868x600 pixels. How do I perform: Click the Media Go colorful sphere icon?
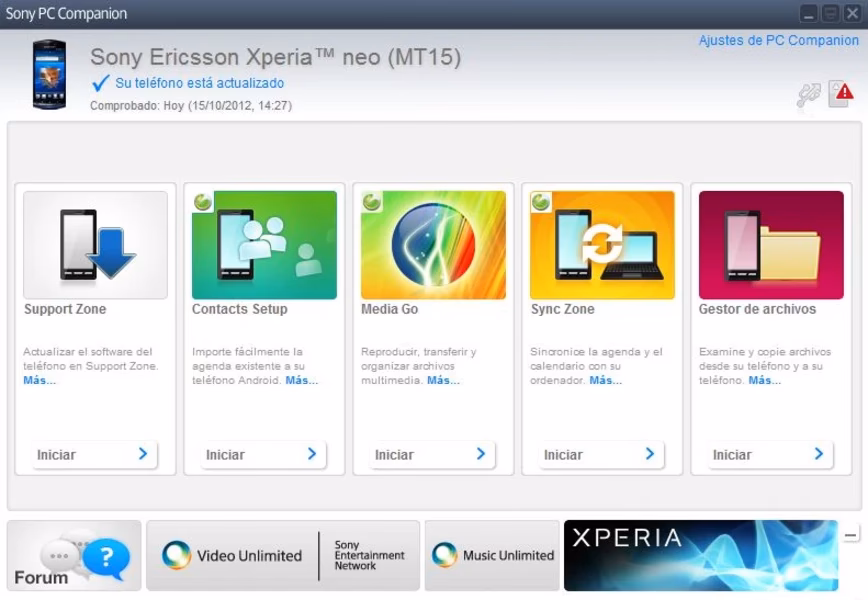433,245
